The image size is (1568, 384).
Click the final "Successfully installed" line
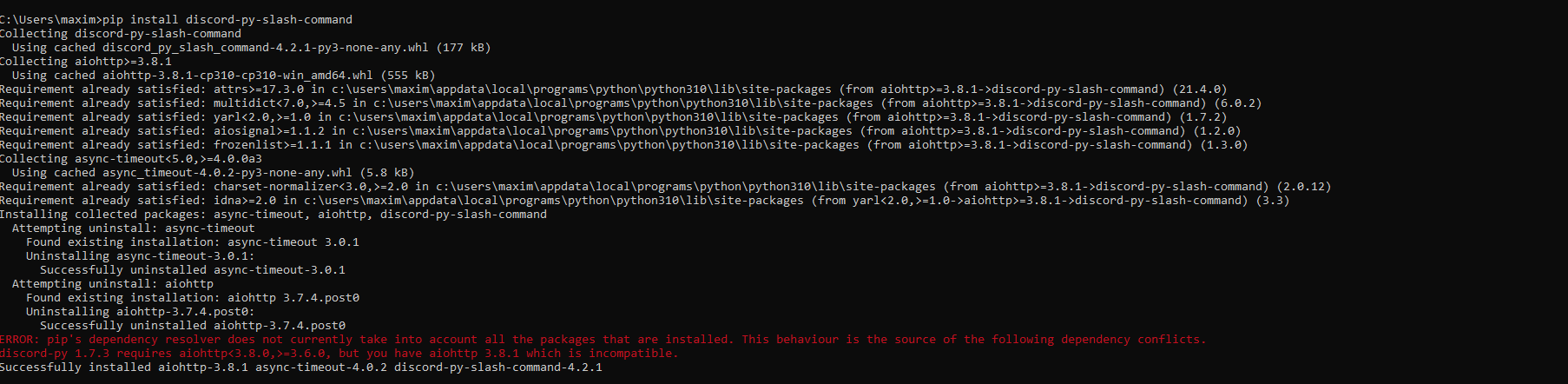301,367
